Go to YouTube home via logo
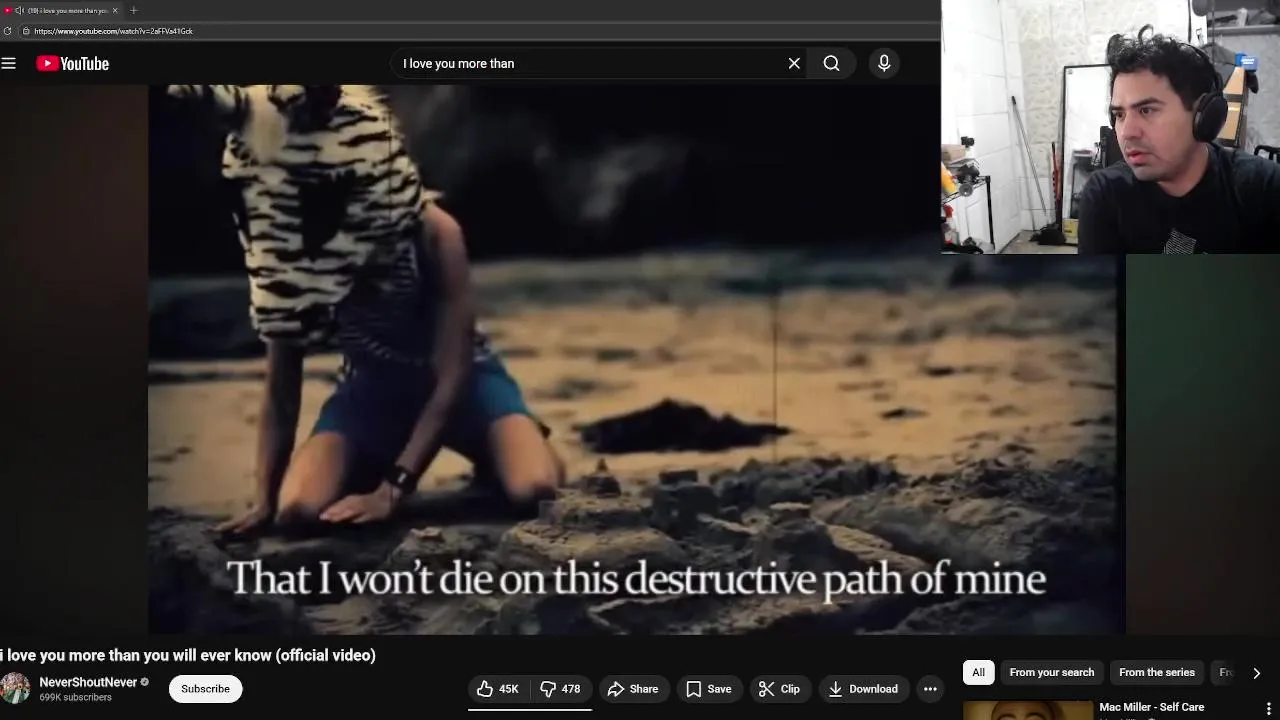This screenshot has height=720, width=1280. click(72, 63)
